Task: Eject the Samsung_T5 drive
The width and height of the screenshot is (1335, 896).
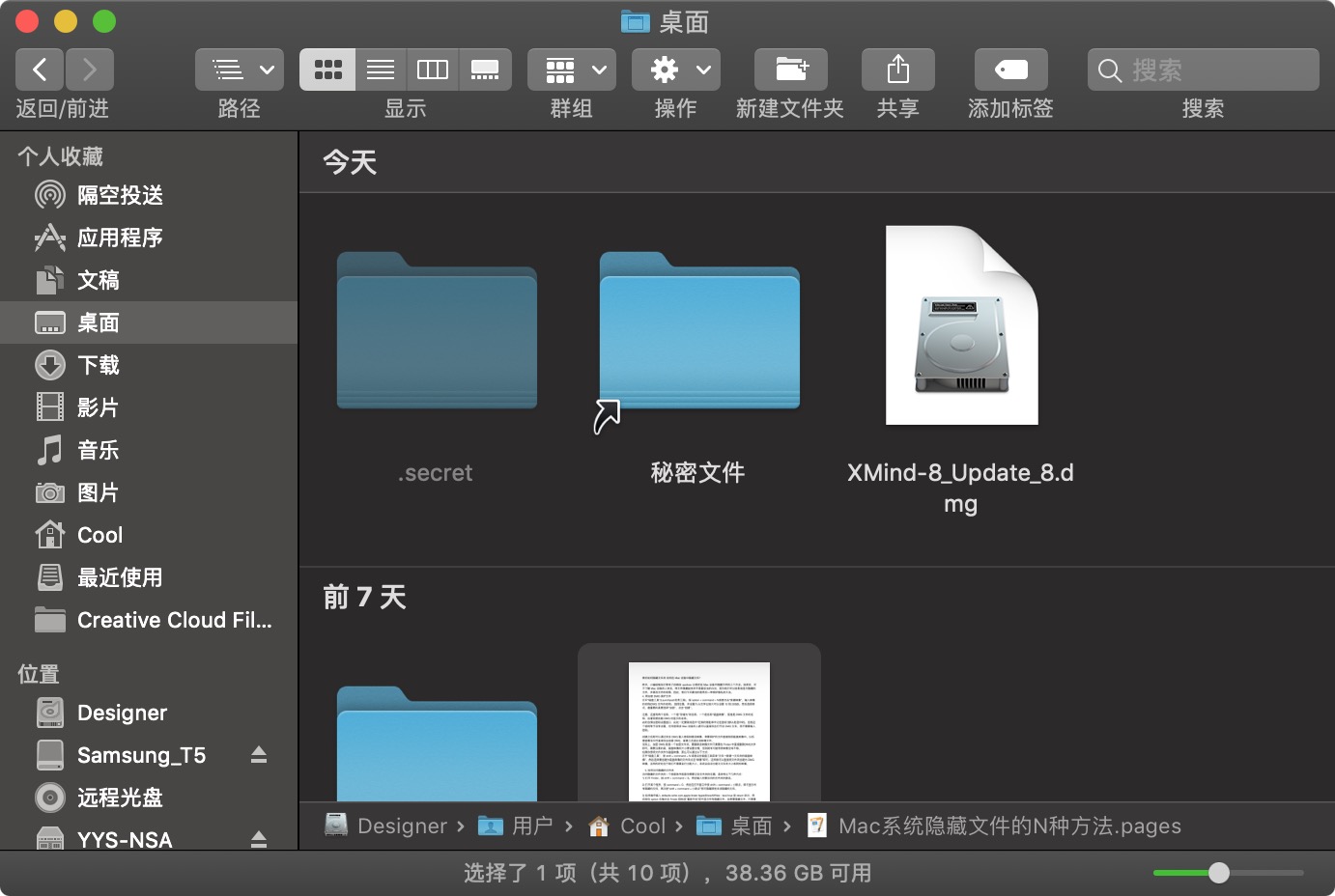Action: [259, 755]
